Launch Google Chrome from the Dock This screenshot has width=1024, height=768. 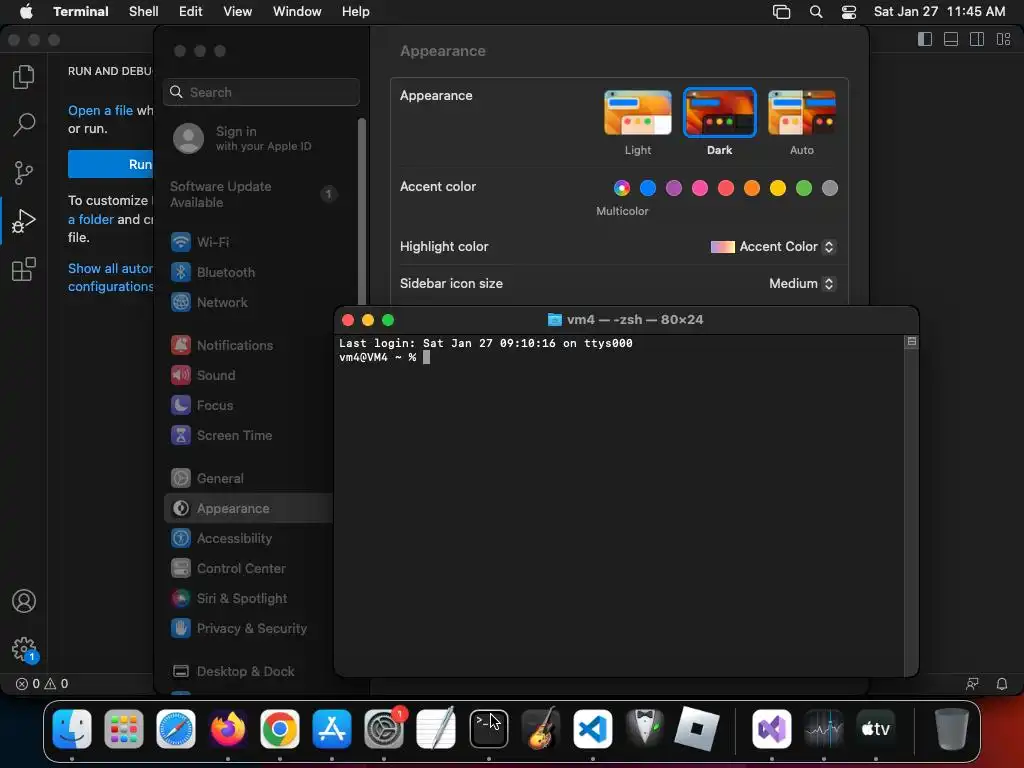point(280,728)
